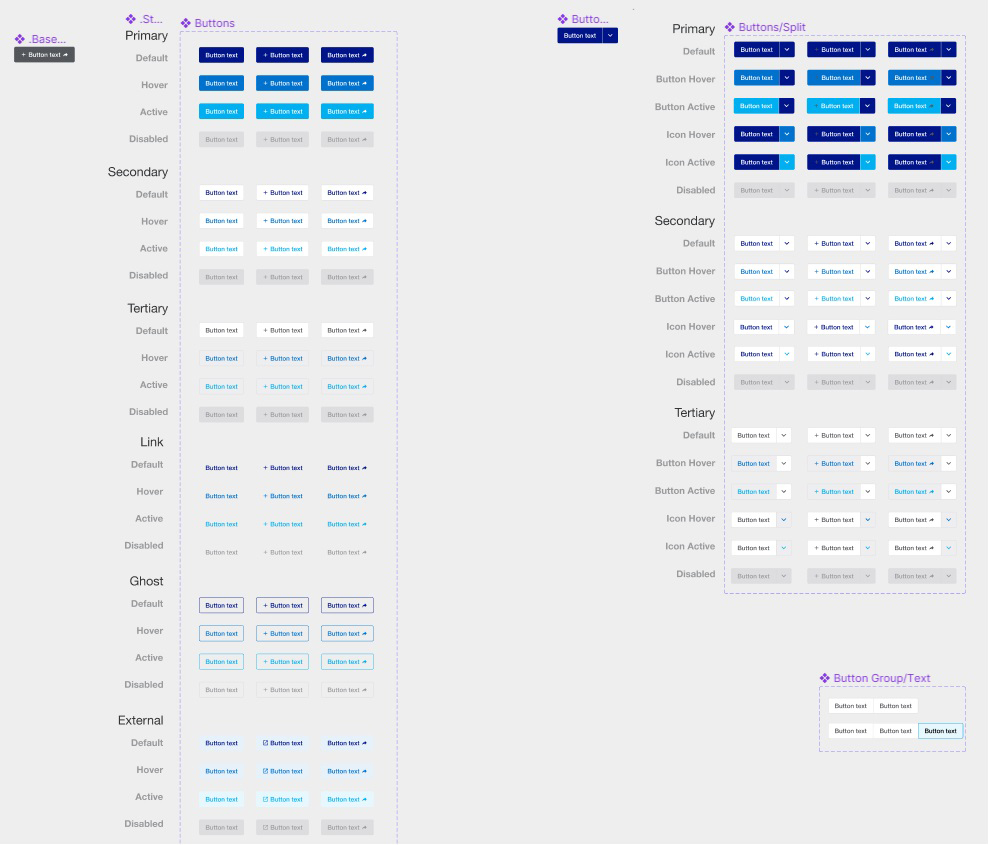Click the dark gray base "Button text" button

(44, 55)
